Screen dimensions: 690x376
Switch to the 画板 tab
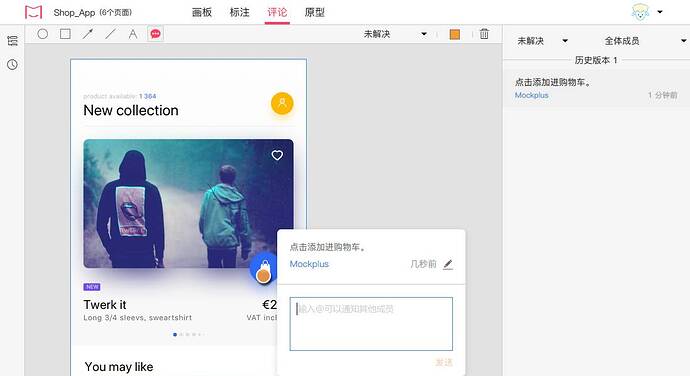pos(202,12)
